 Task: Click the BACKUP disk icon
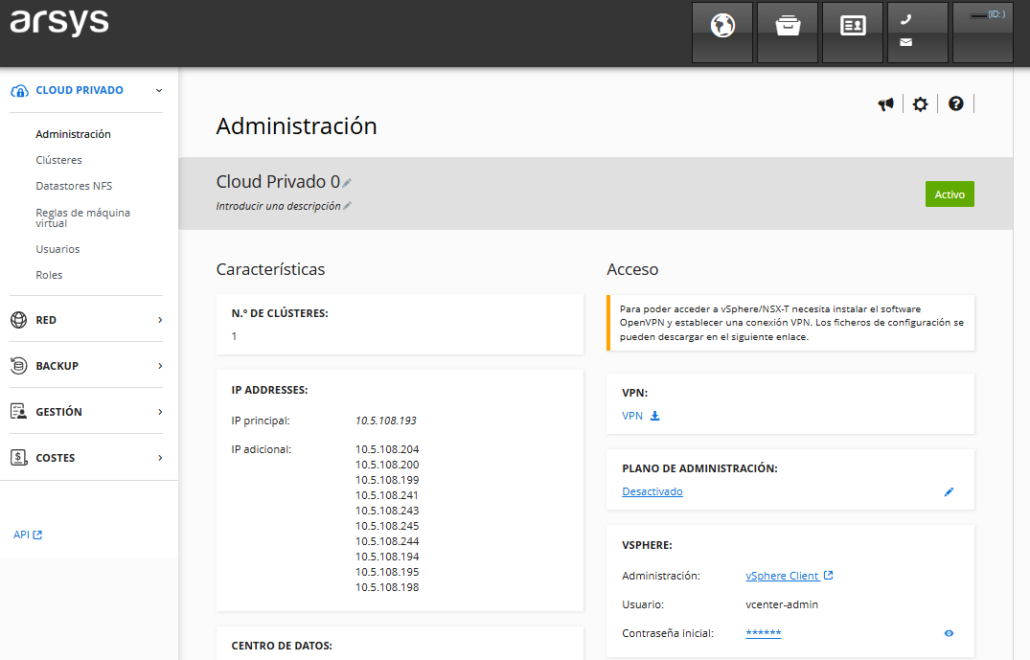point(18,365)
